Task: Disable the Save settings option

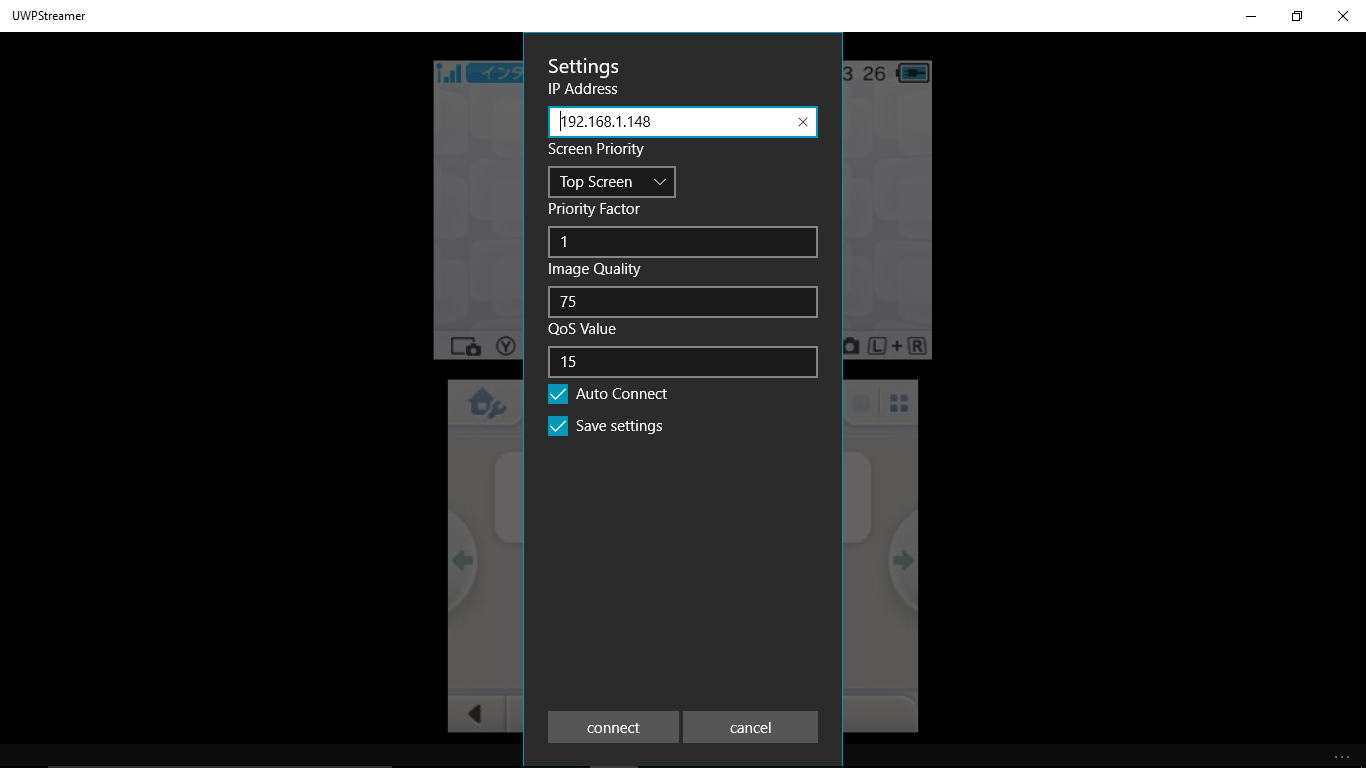Action: [557, 425]
